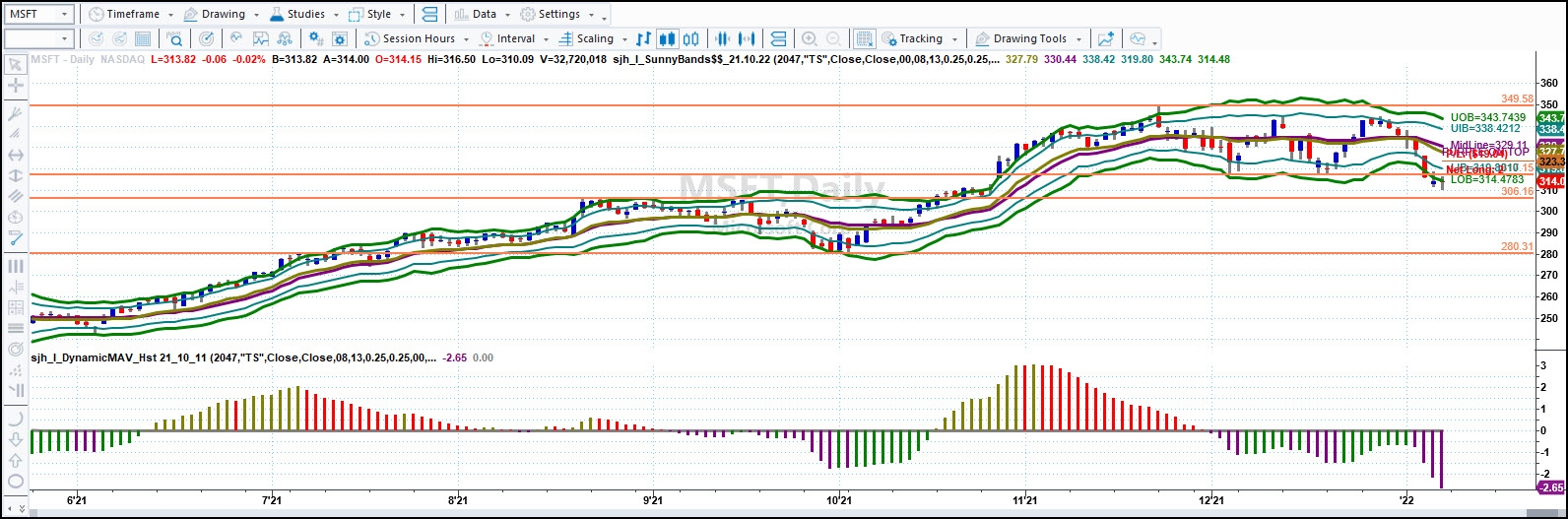Open the Settings menu
The width and height of the screenshot is (1568, 519).
(555, 14)
